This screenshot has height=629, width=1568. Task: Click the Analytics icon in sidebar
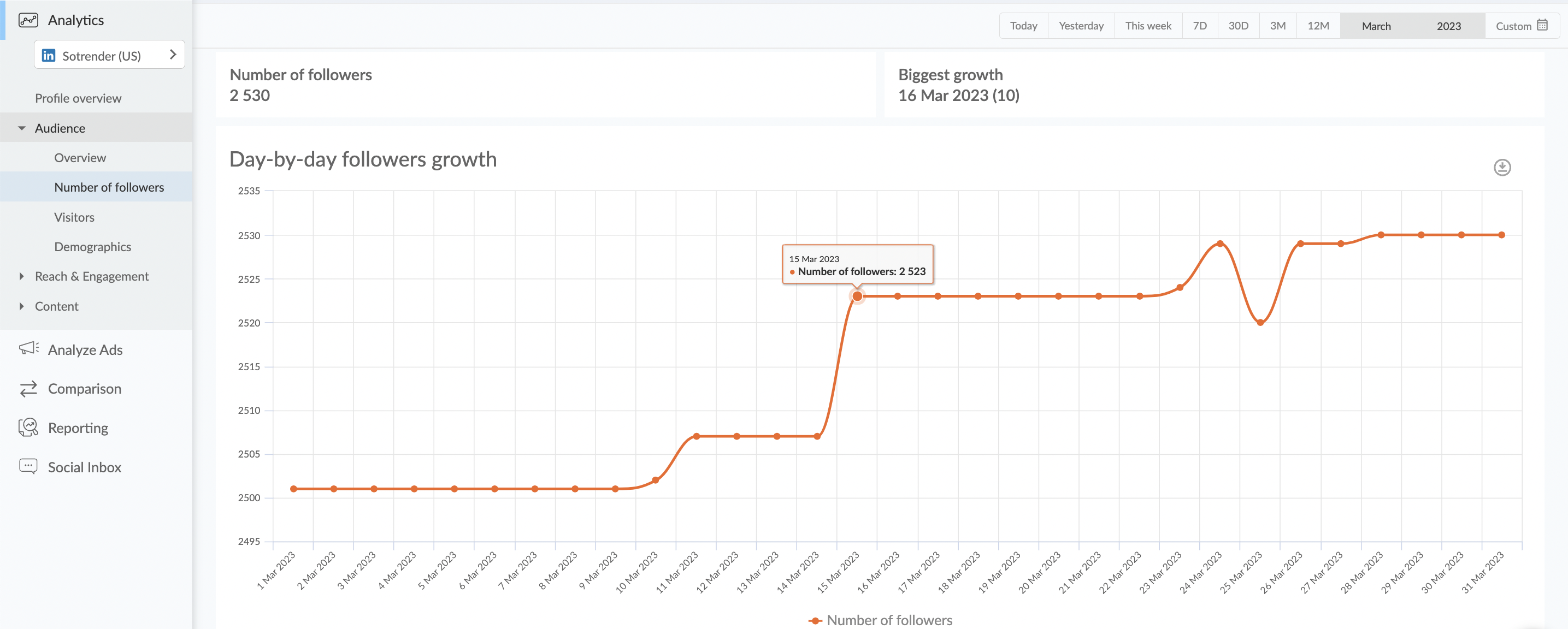(x=28, y=20)
